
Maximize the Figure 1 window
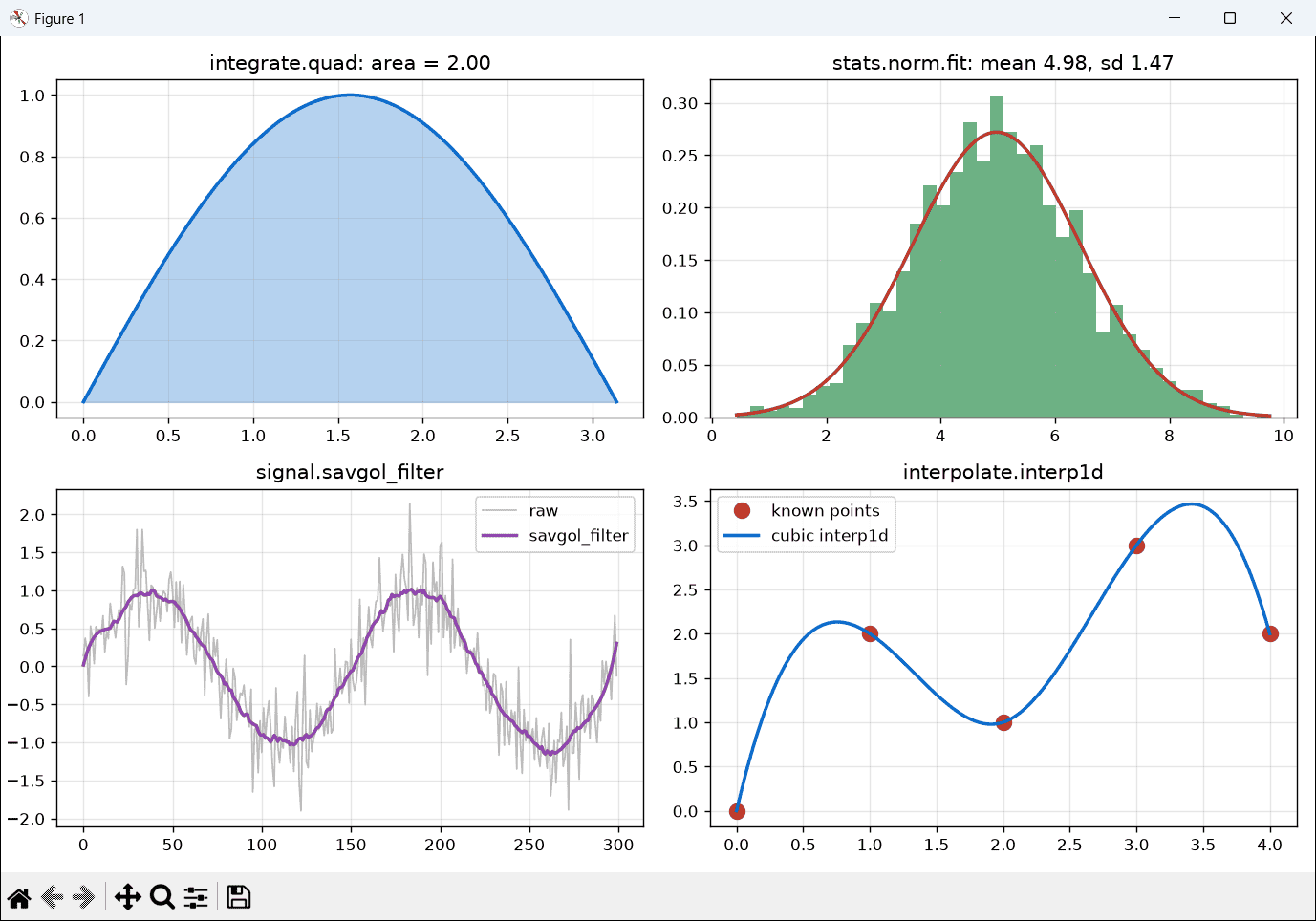pyautogui.click(x=1230, y=18)
